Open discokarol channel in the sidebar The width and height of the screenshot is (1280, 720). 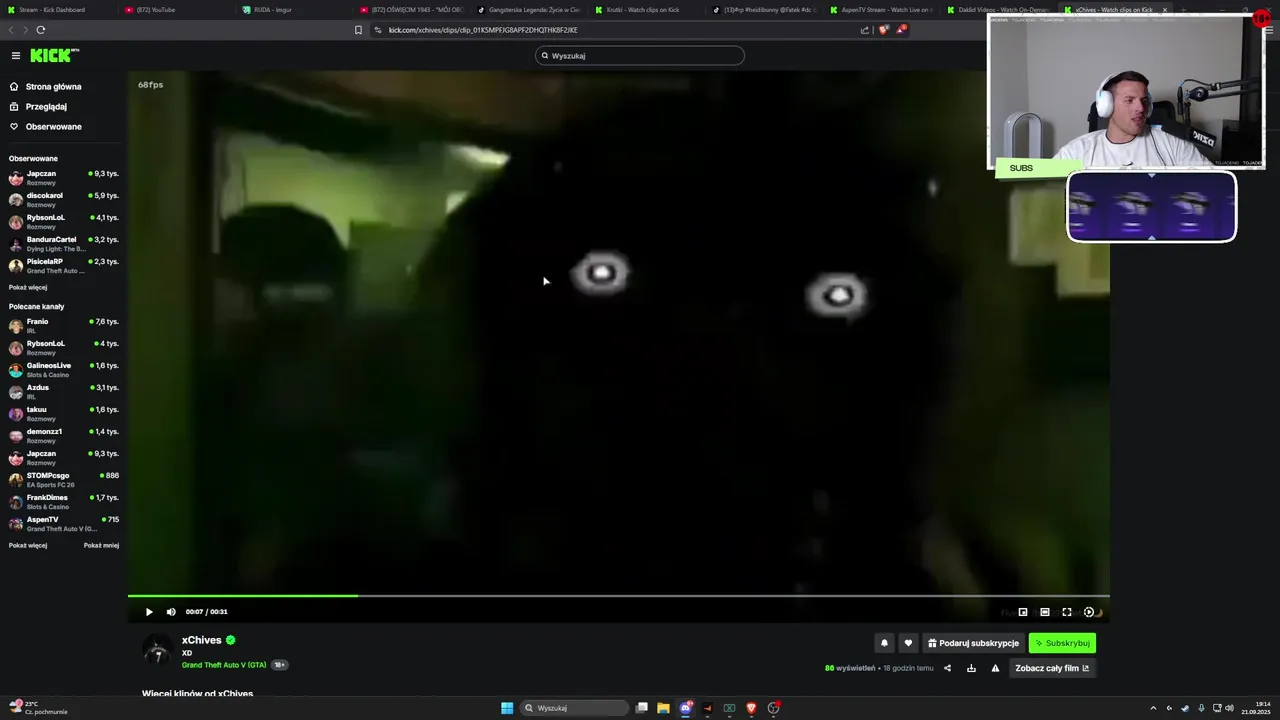click(x=64, y=200)
